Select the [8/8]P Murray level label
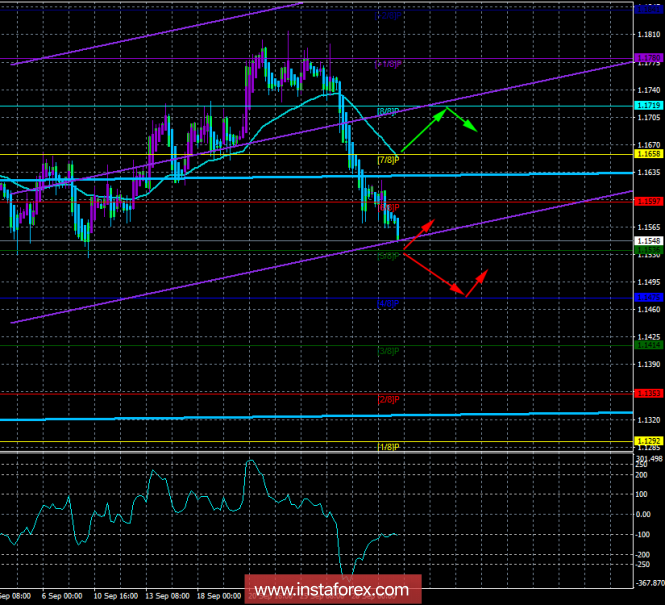This screenshot has height=605, width=665. (388, 112)
